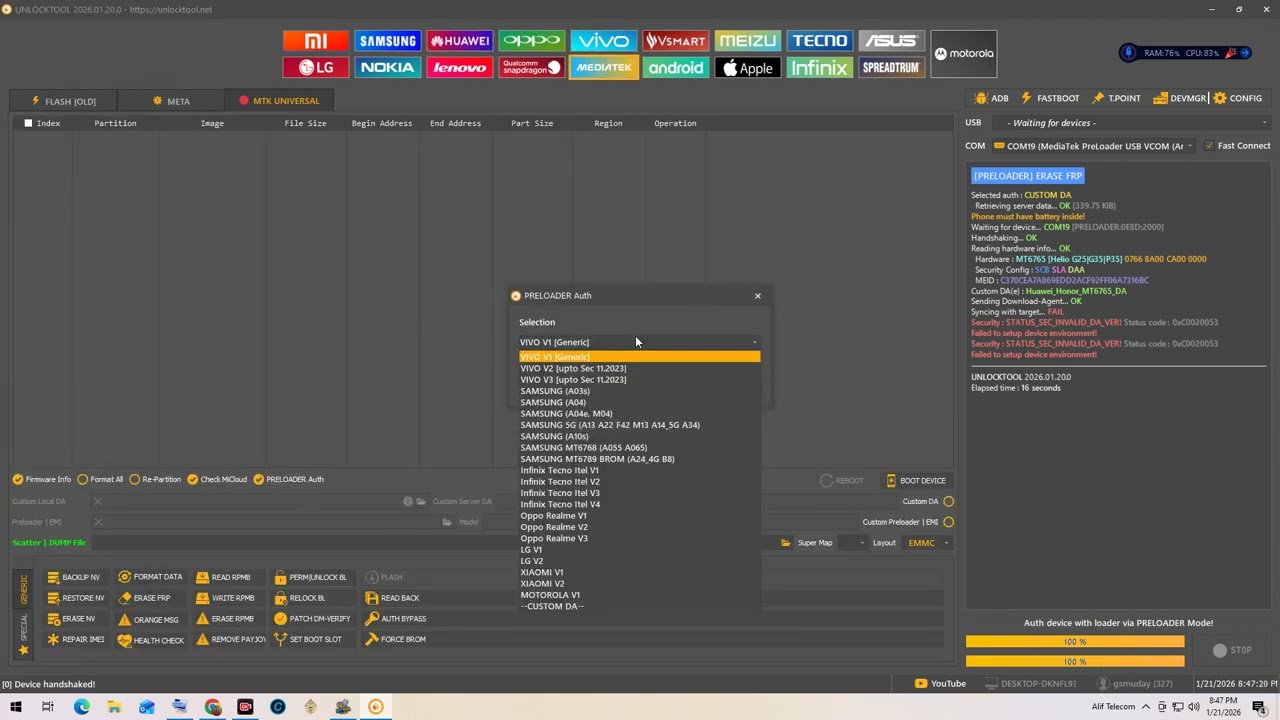Image resolution: width=1280 pixels, height=720 pixels.
Task: Select the LG brand icon
Action: [316, 68]
